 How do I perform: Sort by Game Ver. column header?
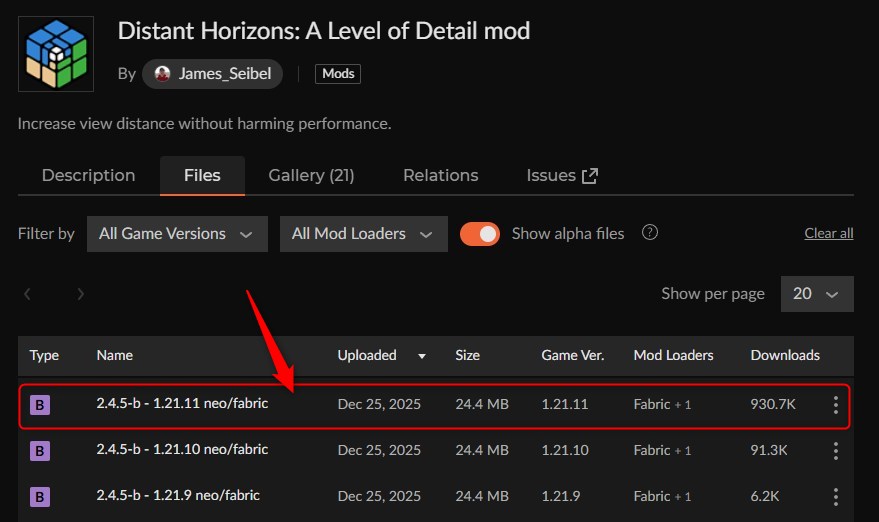(573, 355)
